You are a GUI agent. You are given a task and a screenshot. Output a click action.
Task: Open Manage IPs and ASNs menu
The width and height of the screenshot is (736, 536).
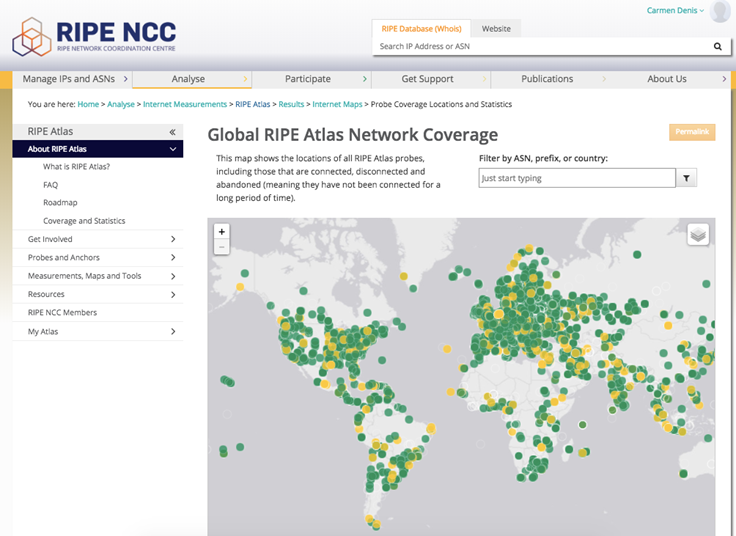coord(72,79)
